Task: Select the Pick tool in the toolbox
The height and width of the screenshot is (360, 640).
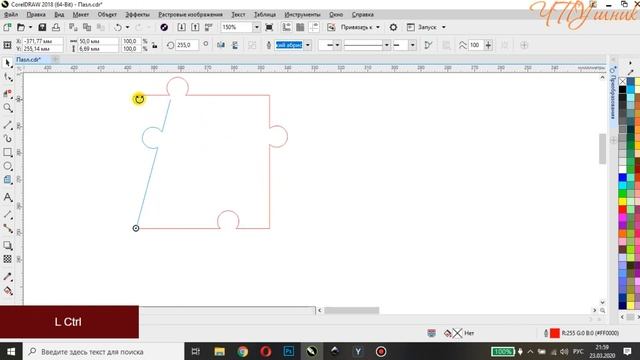Action: tap(7, 63)
